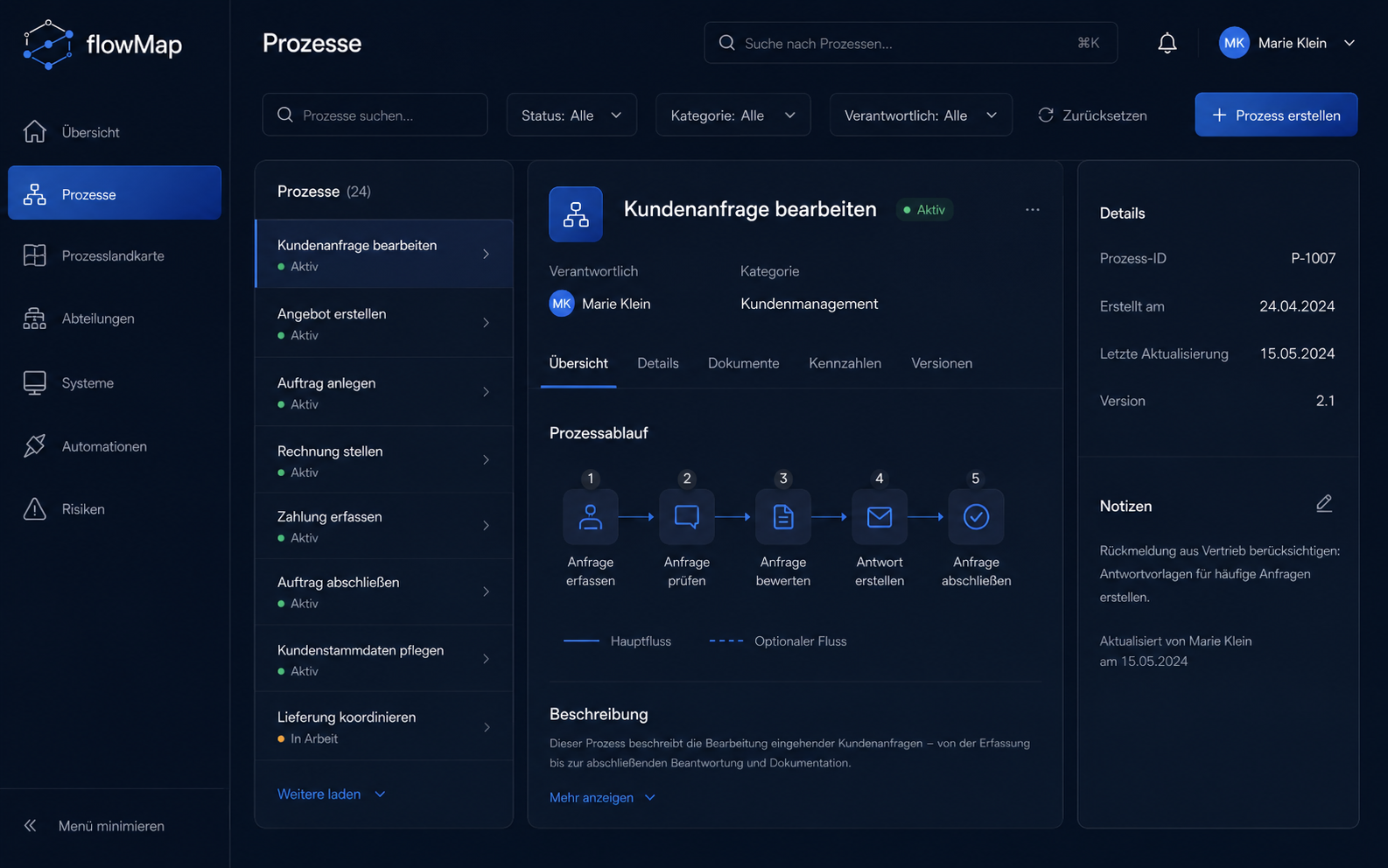Image resolution: width=1388 pixels, height=868 pixels.
Task: Select the Anfrage abschließen checkmark step
Action: (x=976, y=517)
